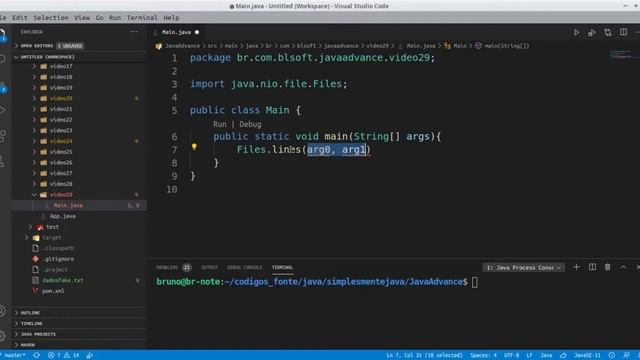
Task: Click Run code lens above main
Action: 220,124
